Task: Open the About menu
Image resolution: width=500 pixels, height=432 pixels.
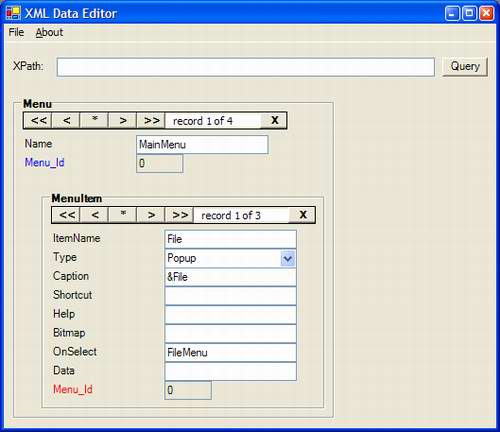Action: click(x=49, y=32)
